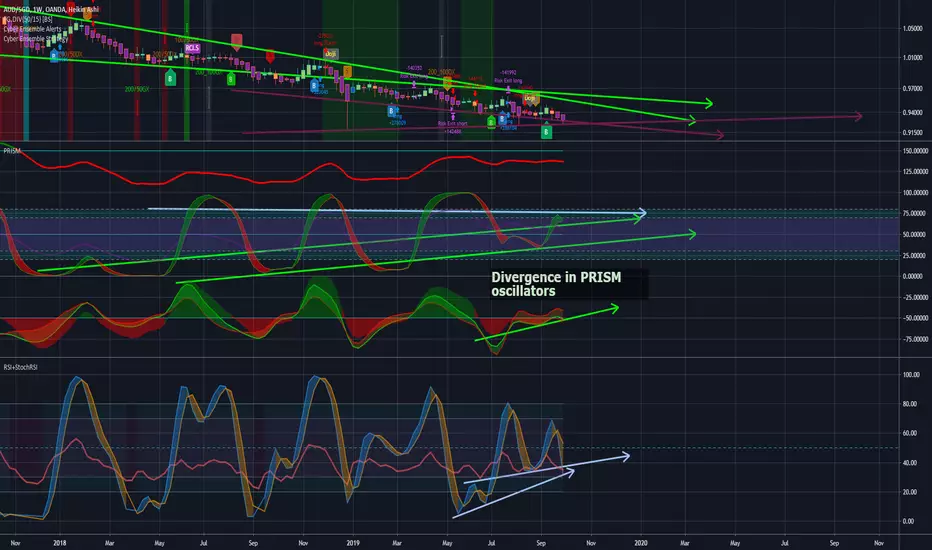Click the Doji marker near September 2019
Screen dimensions: 932x550
(x=530, y=99)
